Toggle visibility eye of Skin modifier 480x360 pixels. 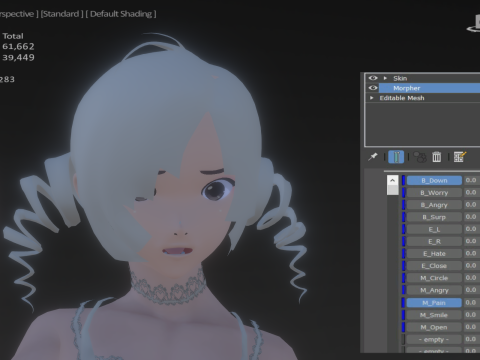tap(373, 78)
